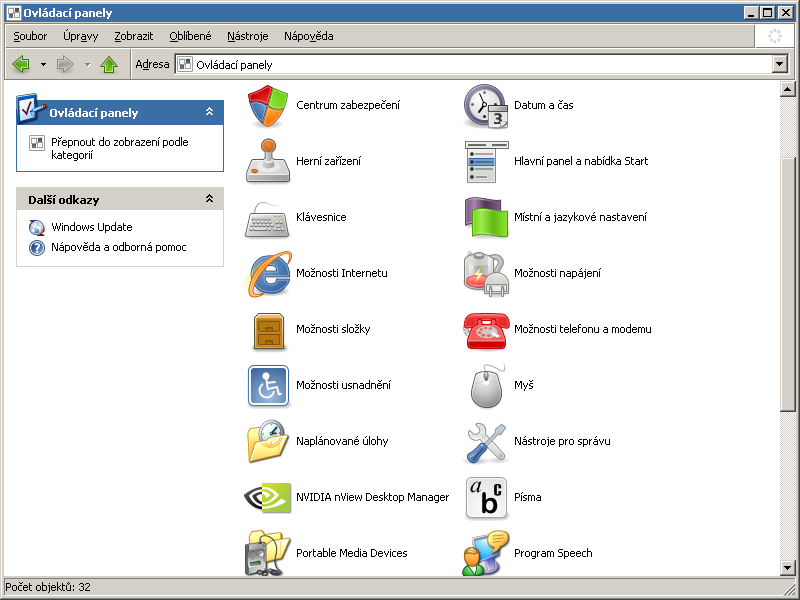This screenshot has width=800, height=600.
Task: Open the Portable Media Devices icon
Action: click(268, 553)
